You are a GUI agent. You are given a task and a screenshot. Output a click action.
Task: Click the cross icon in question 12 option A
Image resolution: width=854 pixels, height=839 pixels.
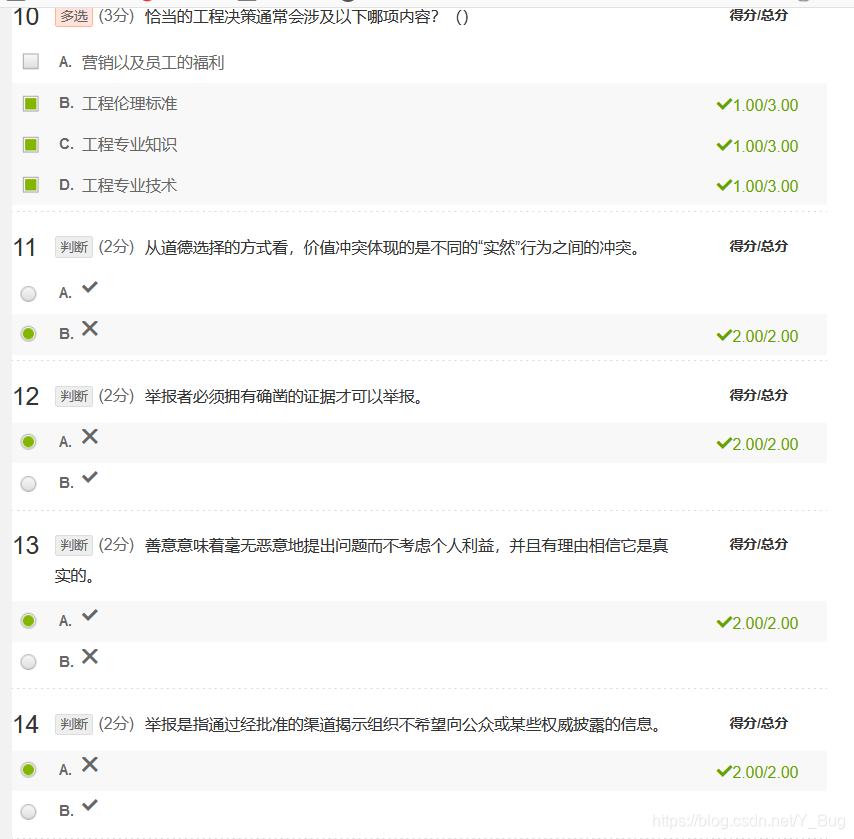click(90, 436)
